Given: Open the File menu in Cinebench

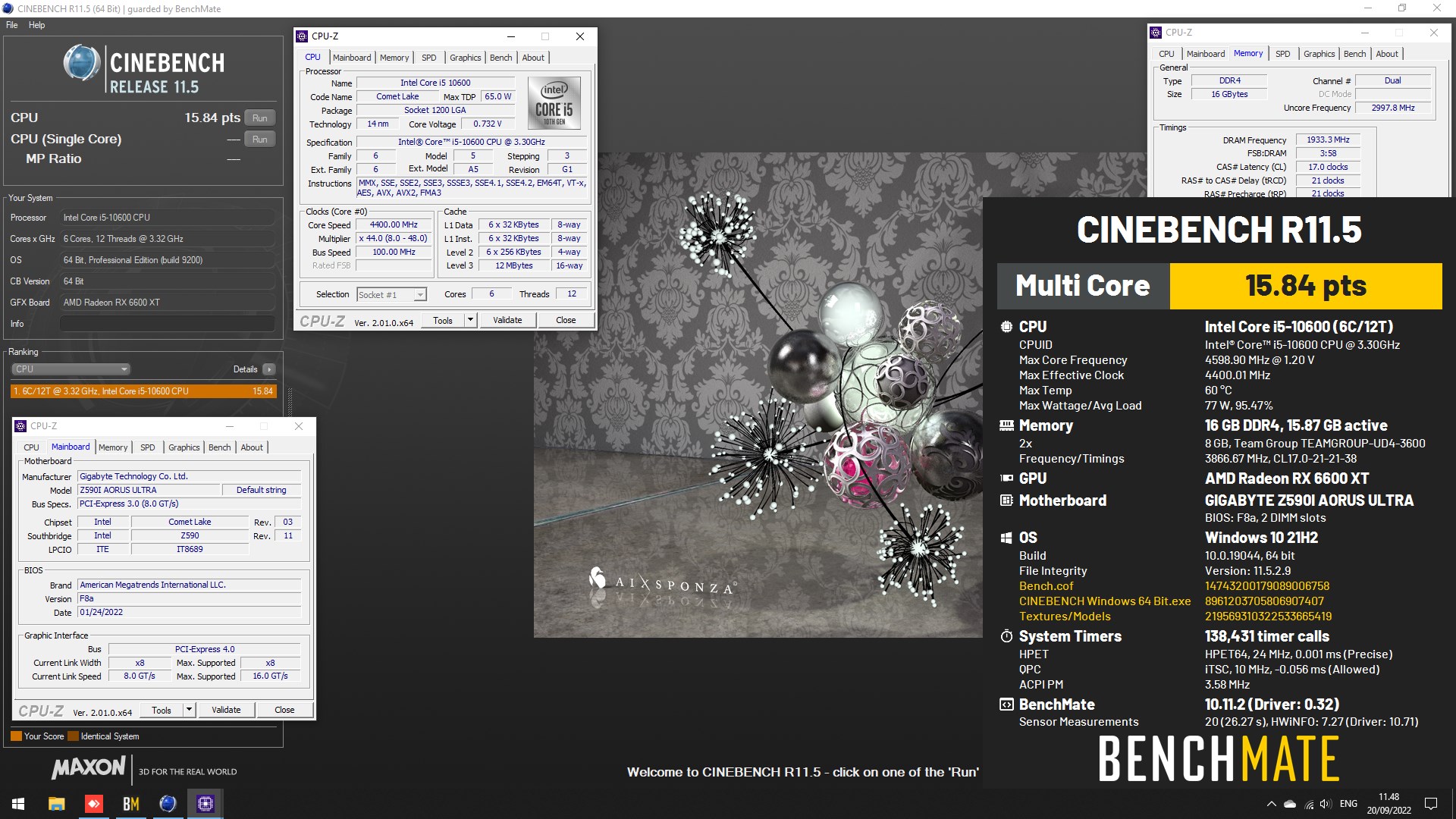Looking at the screenshot, I should (x=12, y=25).
